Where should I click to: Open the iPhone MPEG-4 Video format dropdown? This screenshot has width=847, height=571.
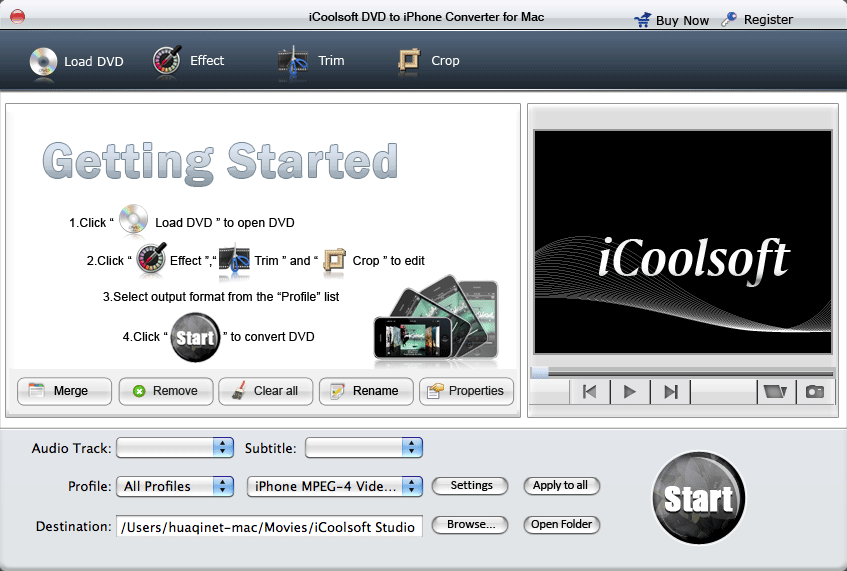point(334,486)
